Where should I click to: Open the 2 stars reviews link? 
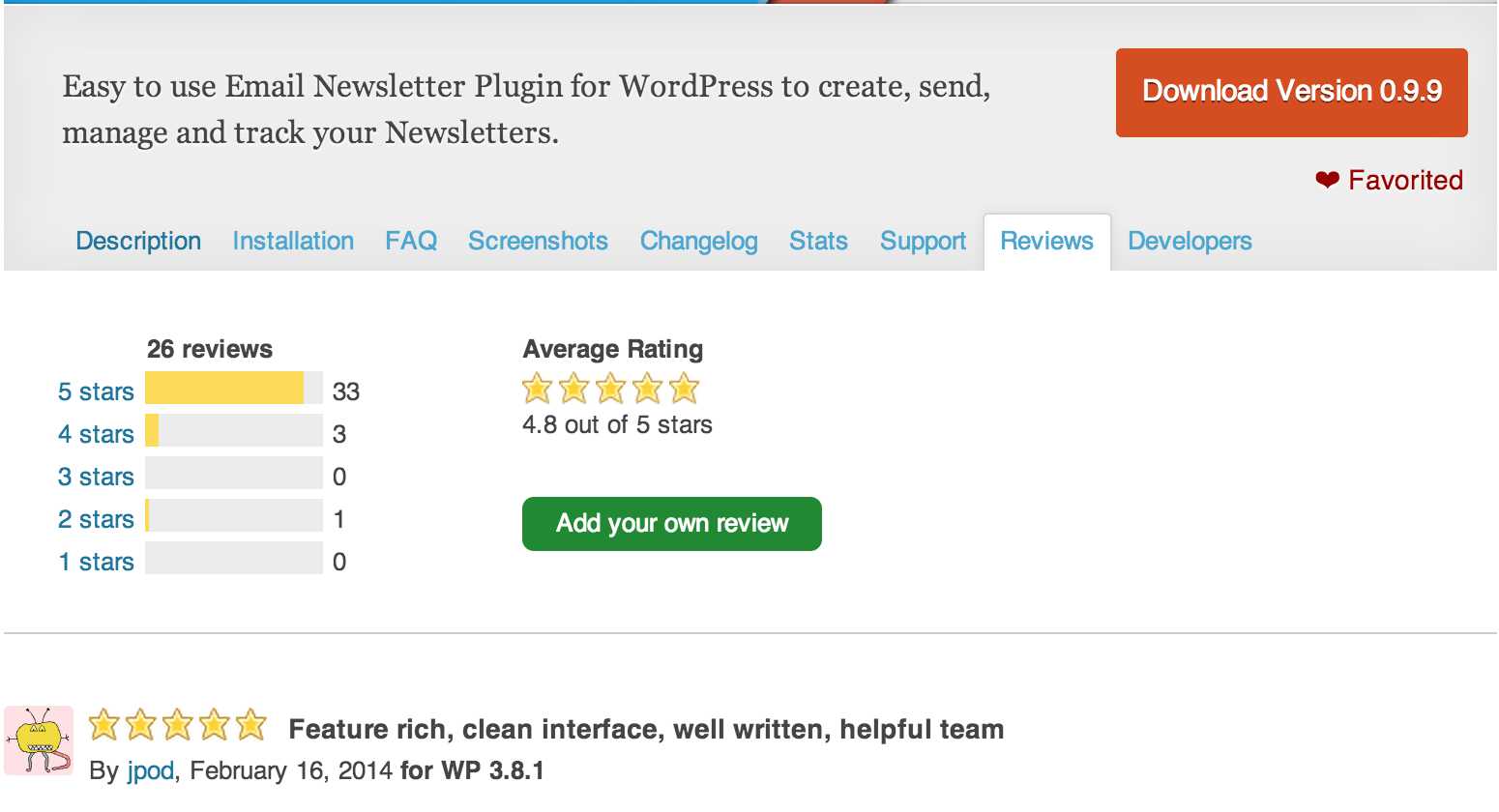tap(96, 519)
